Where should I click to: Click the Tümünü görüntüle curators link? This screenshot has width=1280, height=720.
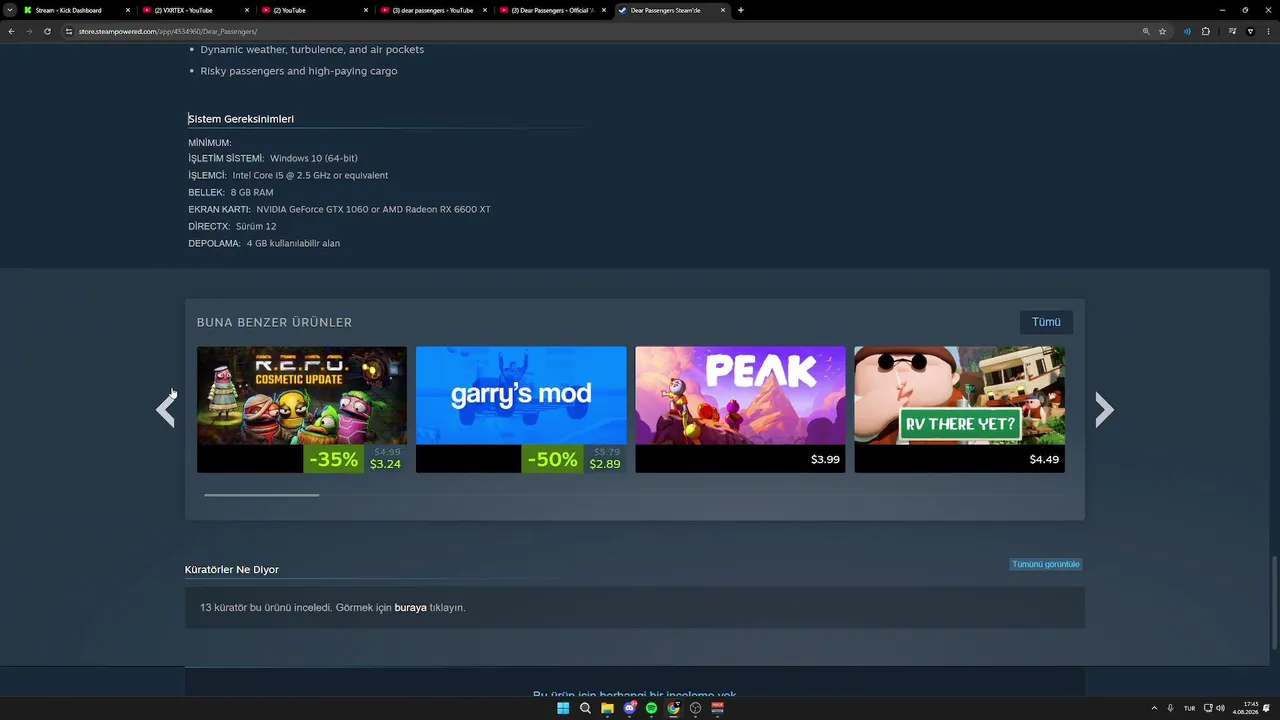[1046, 564]
